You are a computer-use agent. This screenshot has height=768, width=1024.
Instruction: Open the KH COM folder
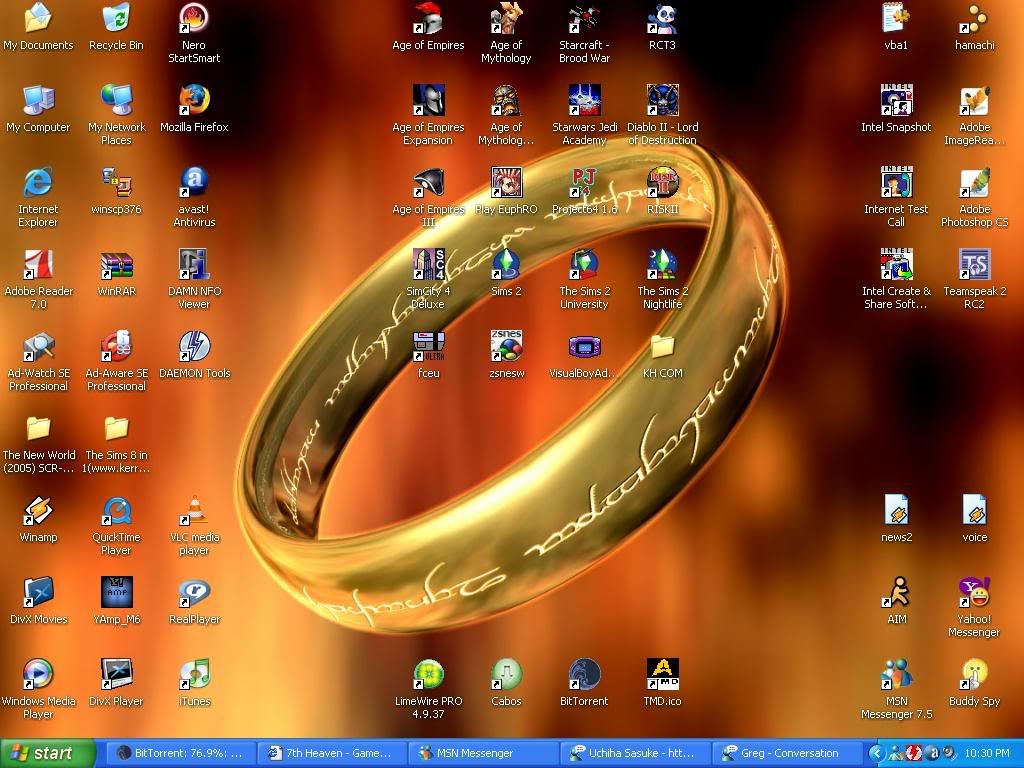pos(662,347)
